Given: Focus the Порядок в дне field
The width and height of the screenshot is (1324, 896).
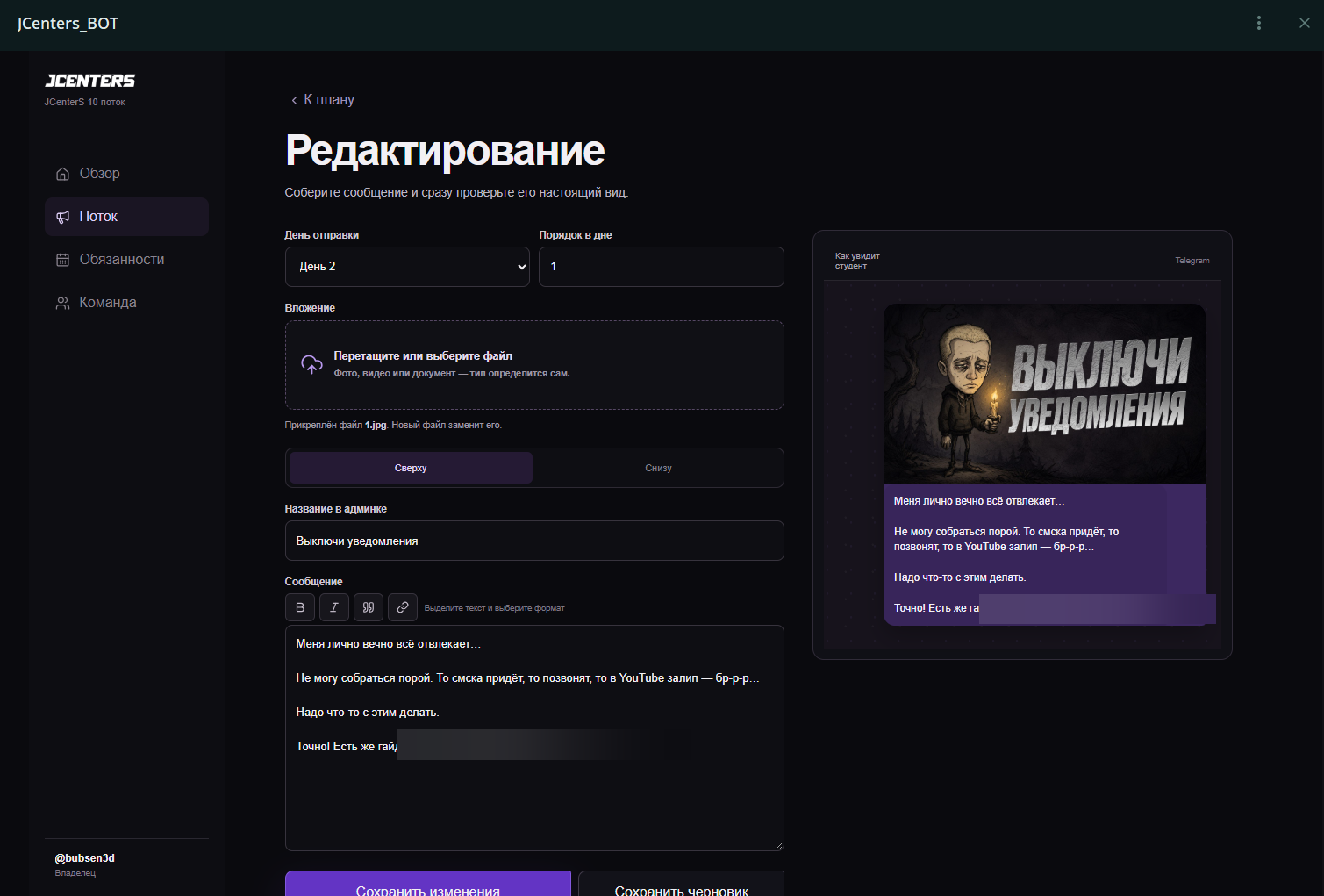Looking at the screenshot, I should (662, 267).
